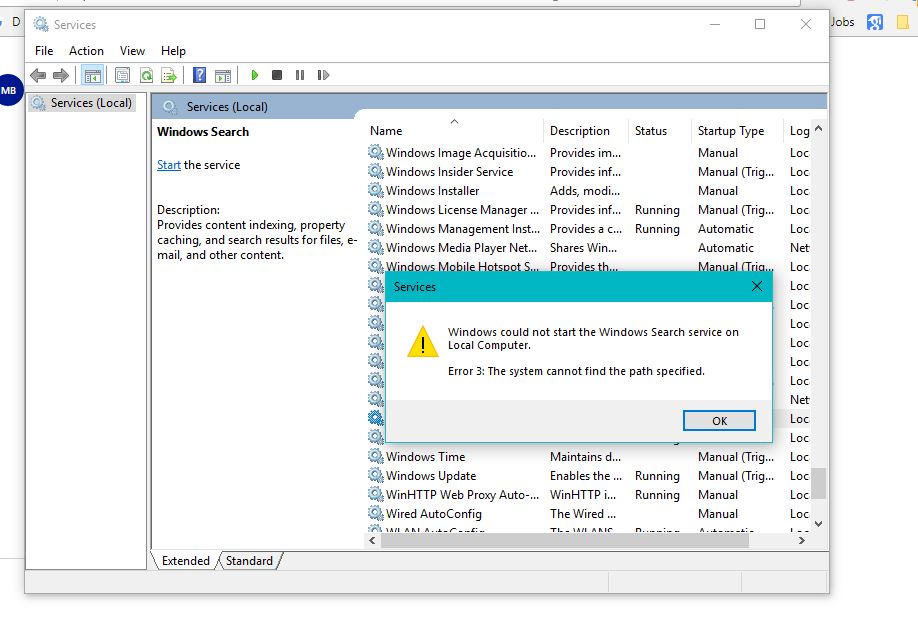Click OK in the error dialog
This screenshot has height=636, width=918.
tap(719, 420)
